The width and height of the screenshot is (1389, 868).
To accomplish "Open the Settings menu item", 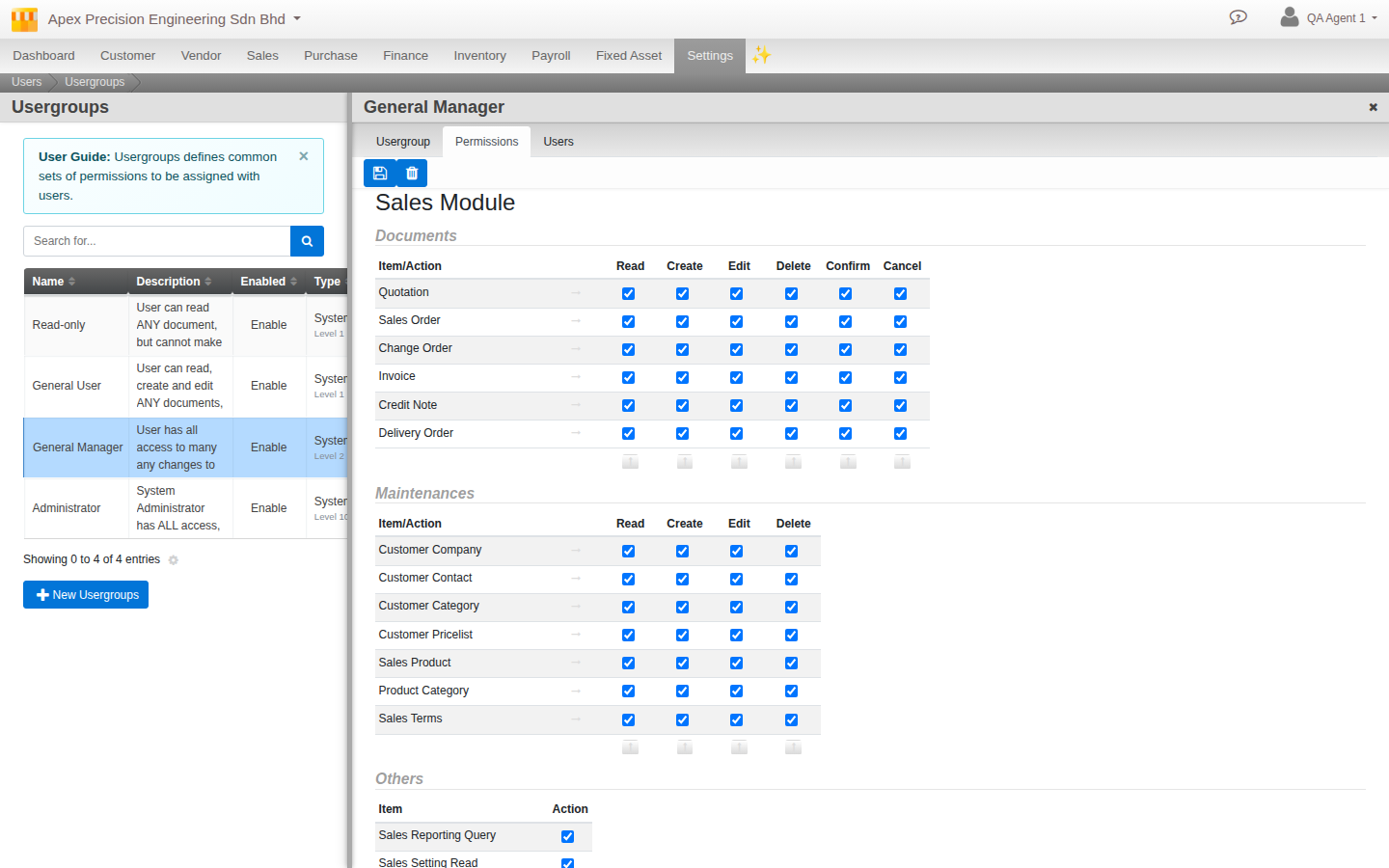I will 710,56.
